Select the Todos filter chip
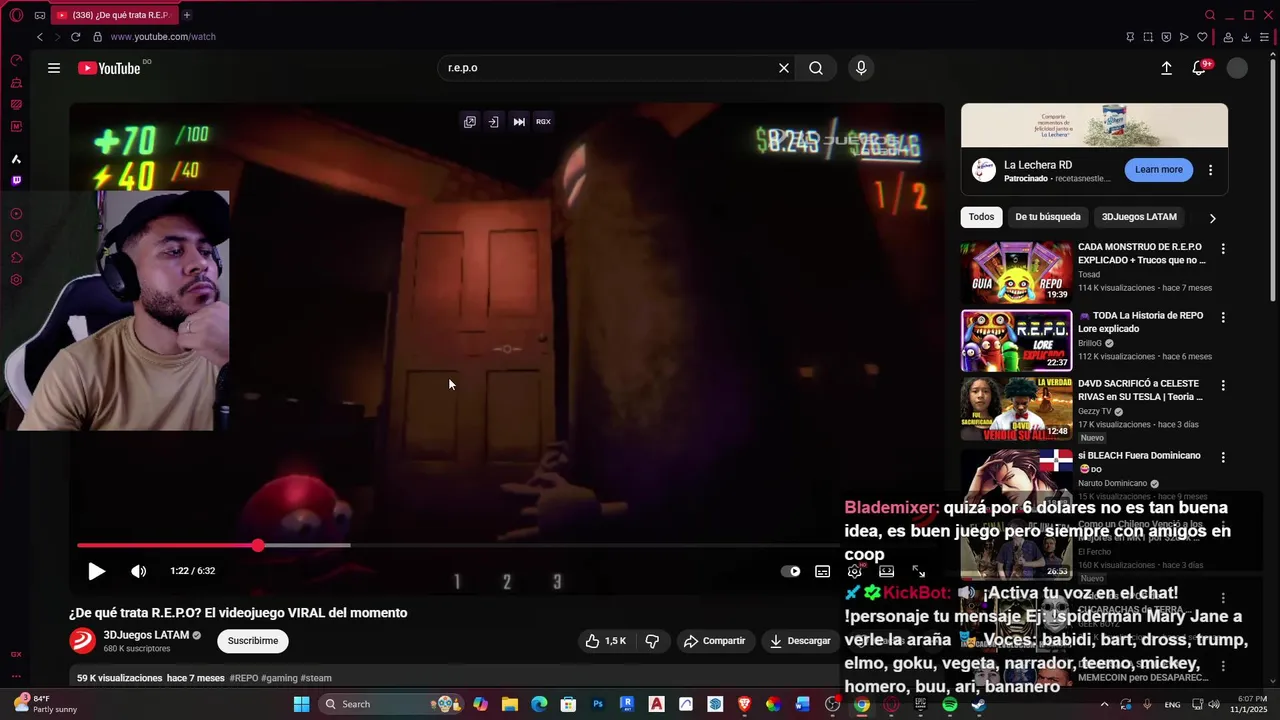The image size is (1280, 720). pos(981,217)
